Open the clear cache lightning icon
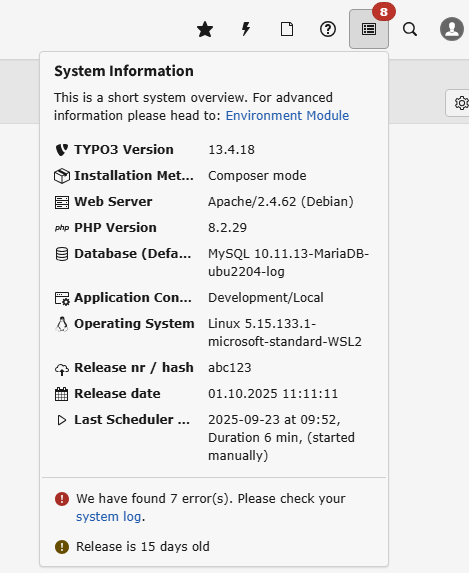Viewport: 469px width, 573px height. (x=246, y=29)
